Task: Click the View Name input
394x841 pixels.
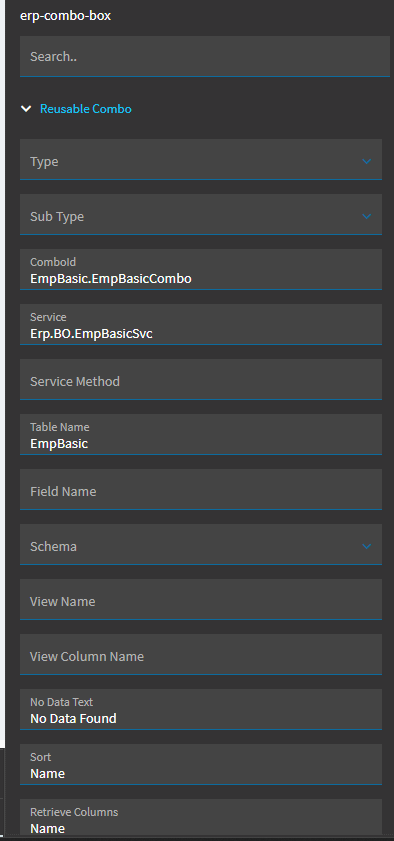Action: click(201, 599)
